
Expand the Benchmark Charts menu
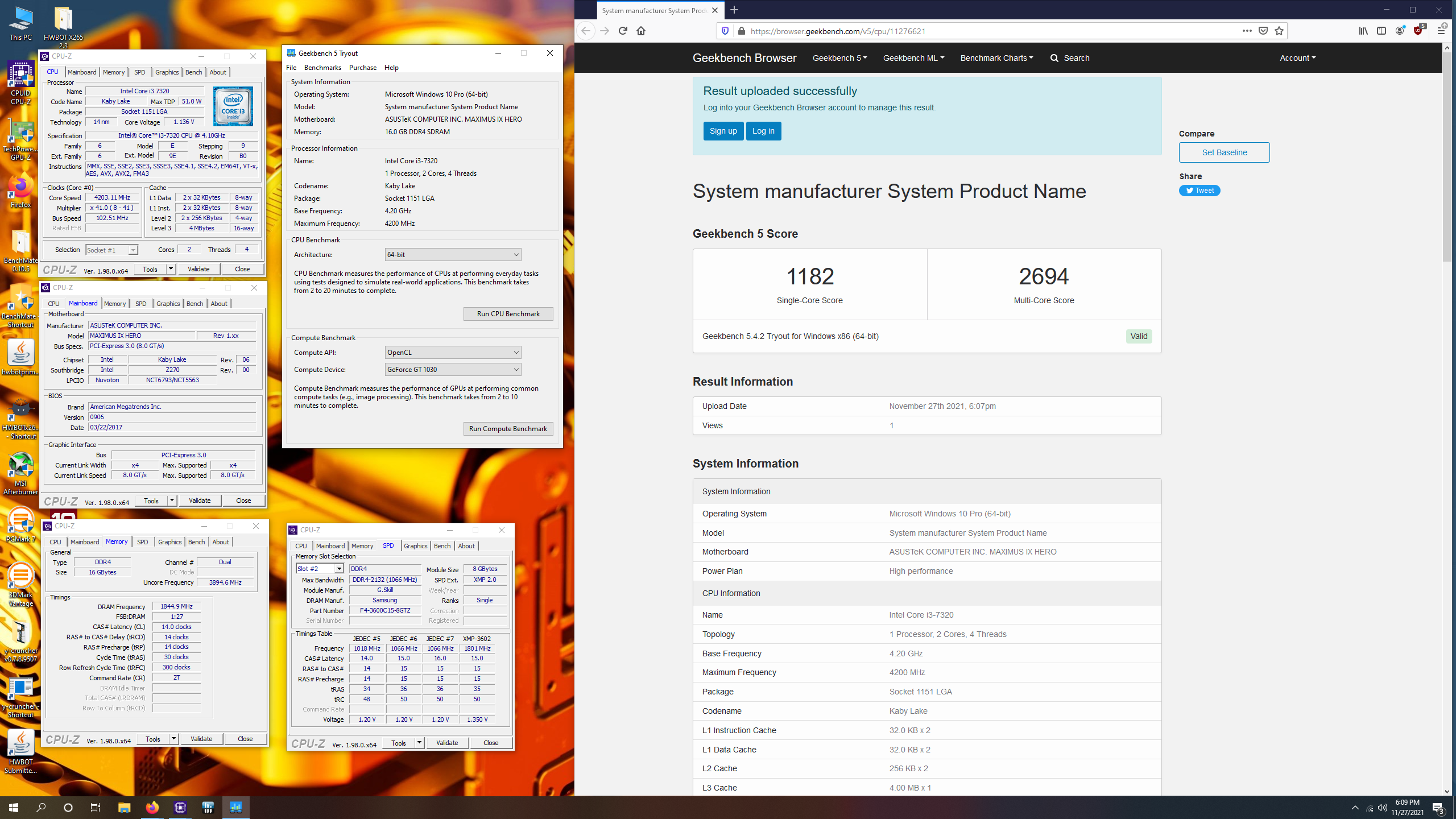tap(996, 58)
